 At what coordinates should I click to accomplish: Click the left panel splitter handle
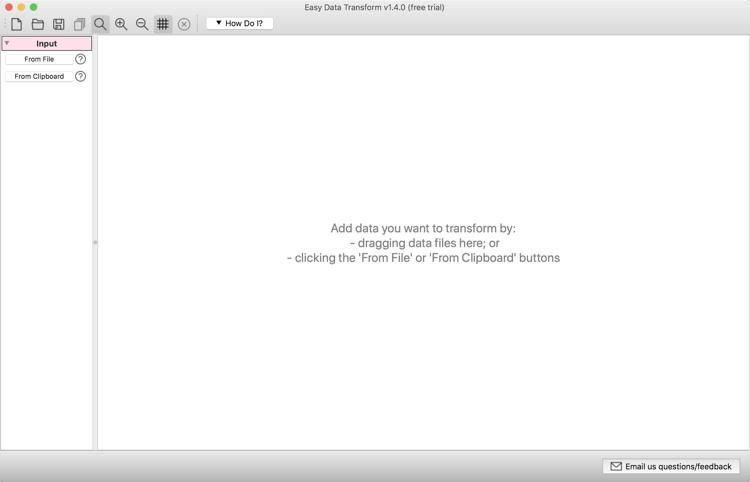point(95,242)
